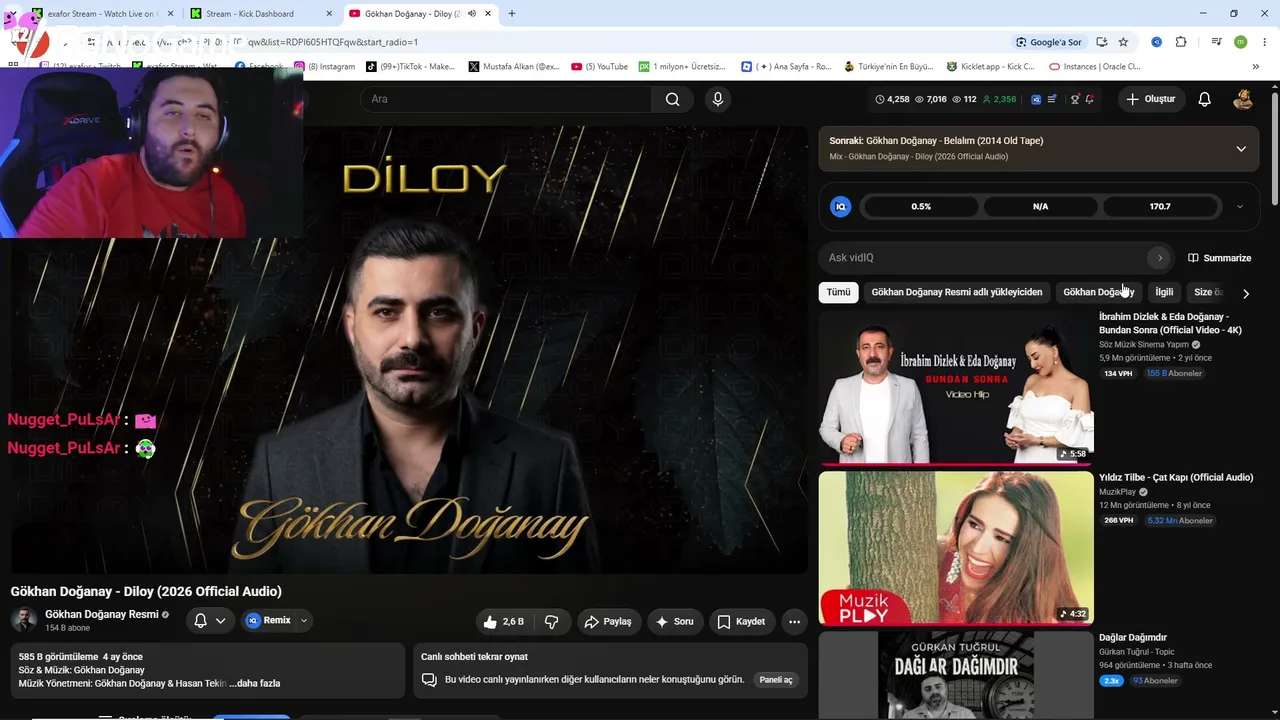Open YouTube notifications bell in the header

click(x=1205, y=99)
